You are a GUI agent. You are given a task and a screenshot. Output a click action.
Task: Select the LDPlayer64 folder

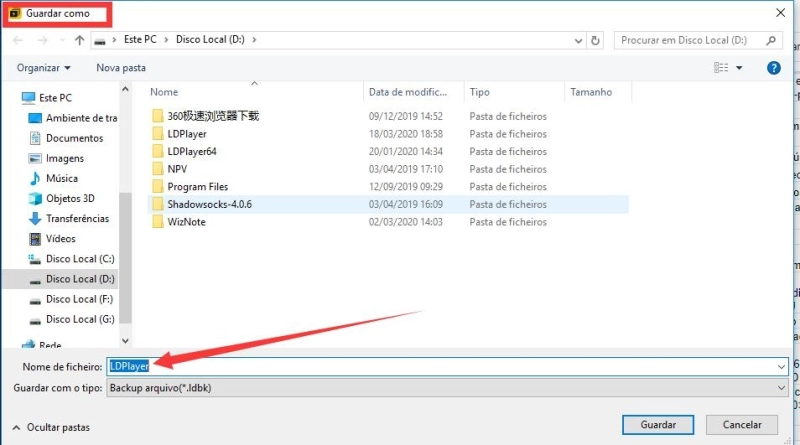pyautogui.click(x=192, y=151)
